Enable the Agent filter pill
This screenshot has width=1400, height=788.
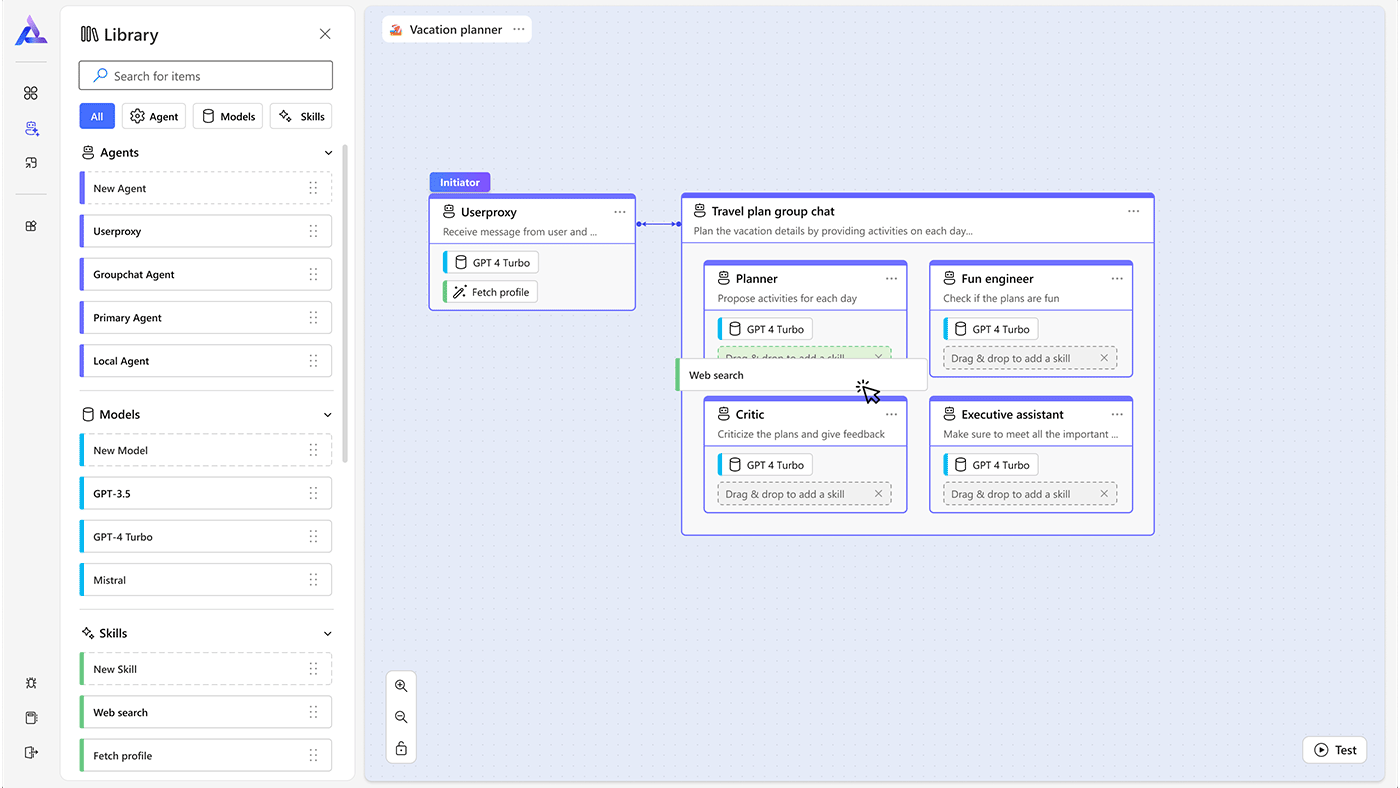click(x=153, y=115)
